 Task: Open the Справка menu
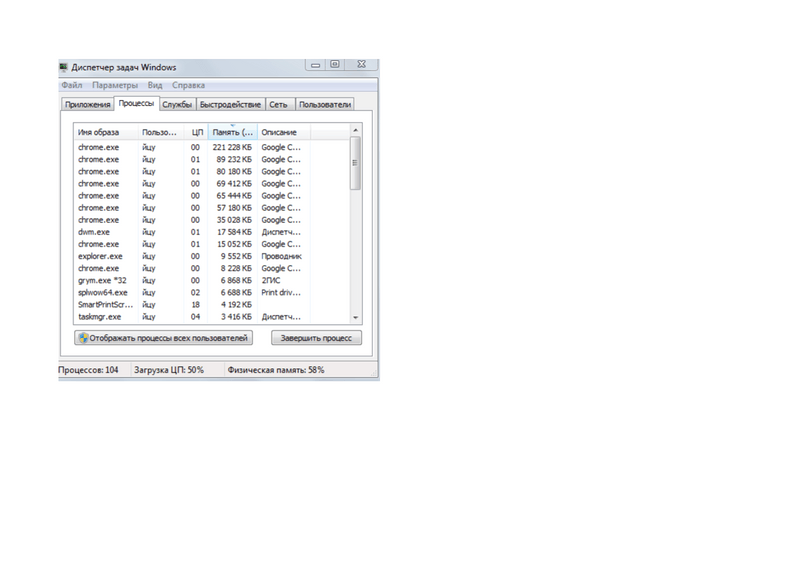tap(188, 86)
